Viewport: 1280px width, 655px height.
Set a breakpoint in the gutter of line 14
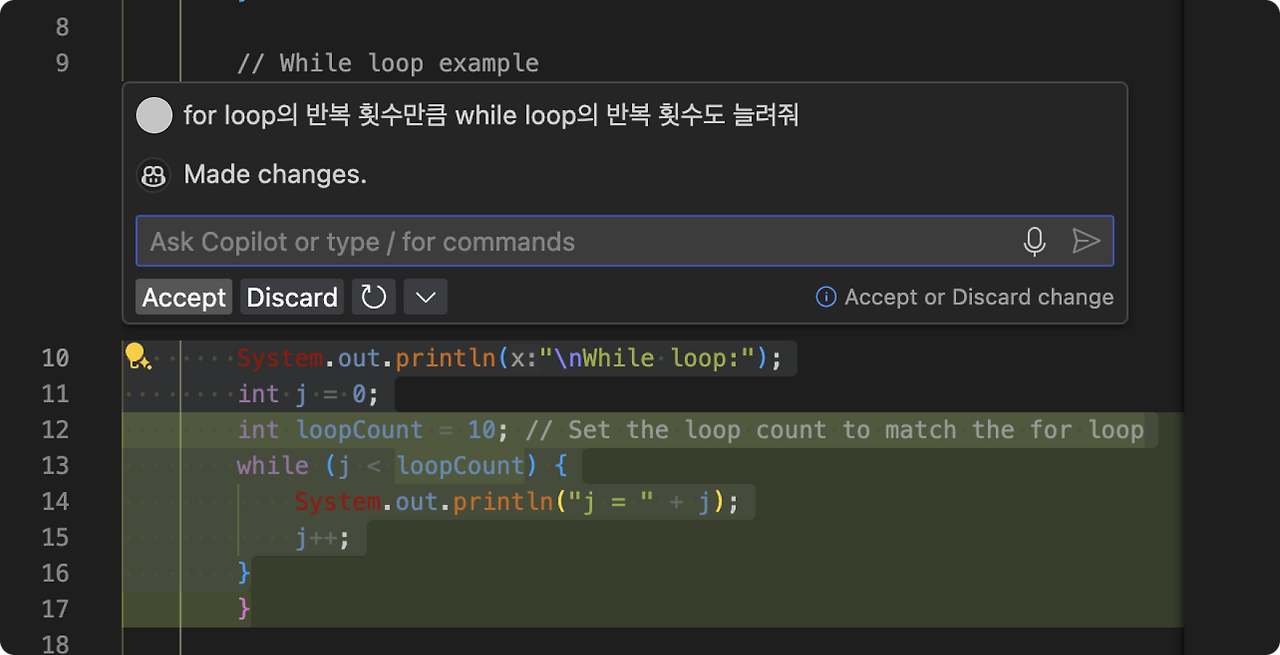click(x=100, y=501)
